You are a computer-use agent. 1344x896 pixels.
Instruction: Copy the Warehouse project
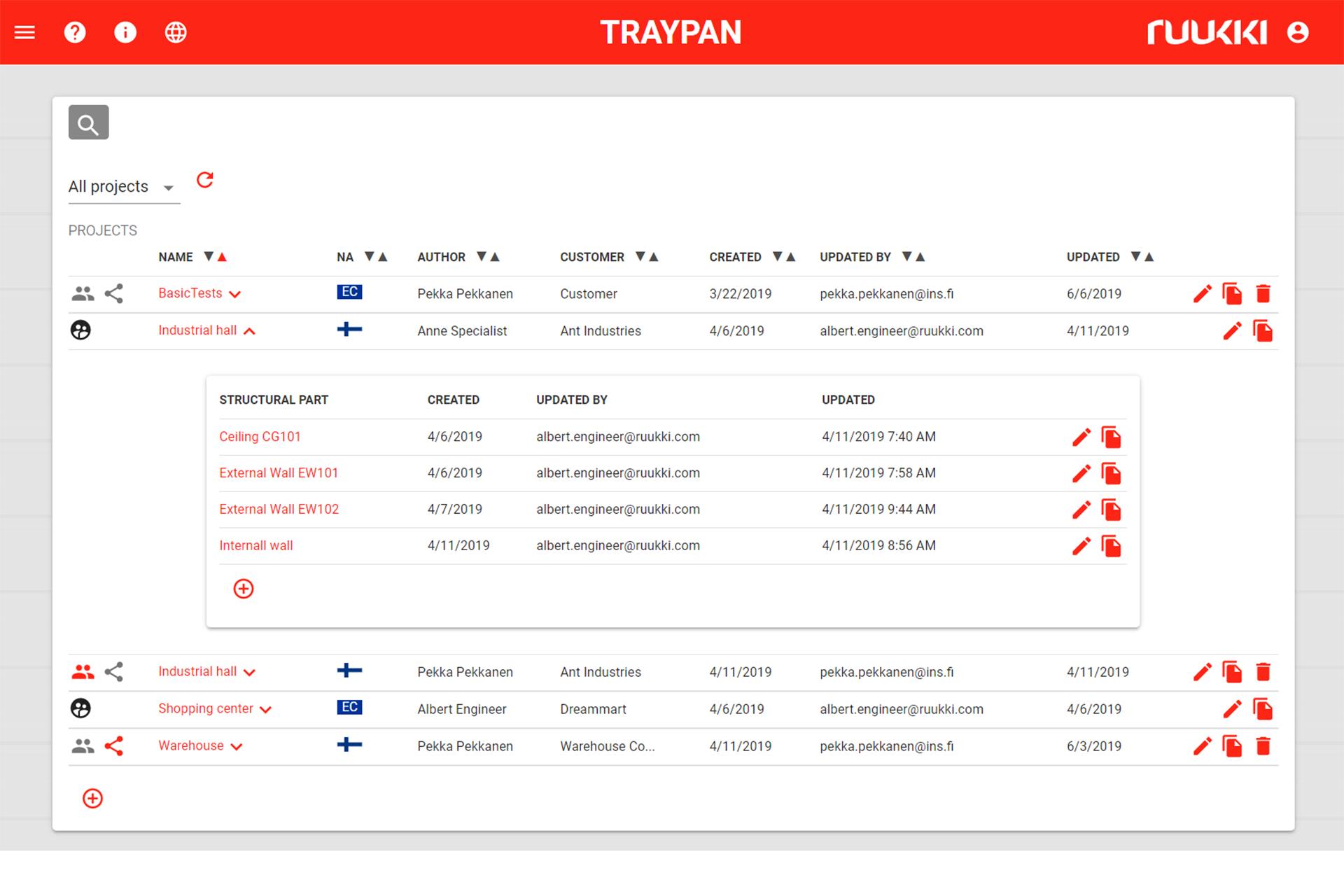tap(1232, 746)
